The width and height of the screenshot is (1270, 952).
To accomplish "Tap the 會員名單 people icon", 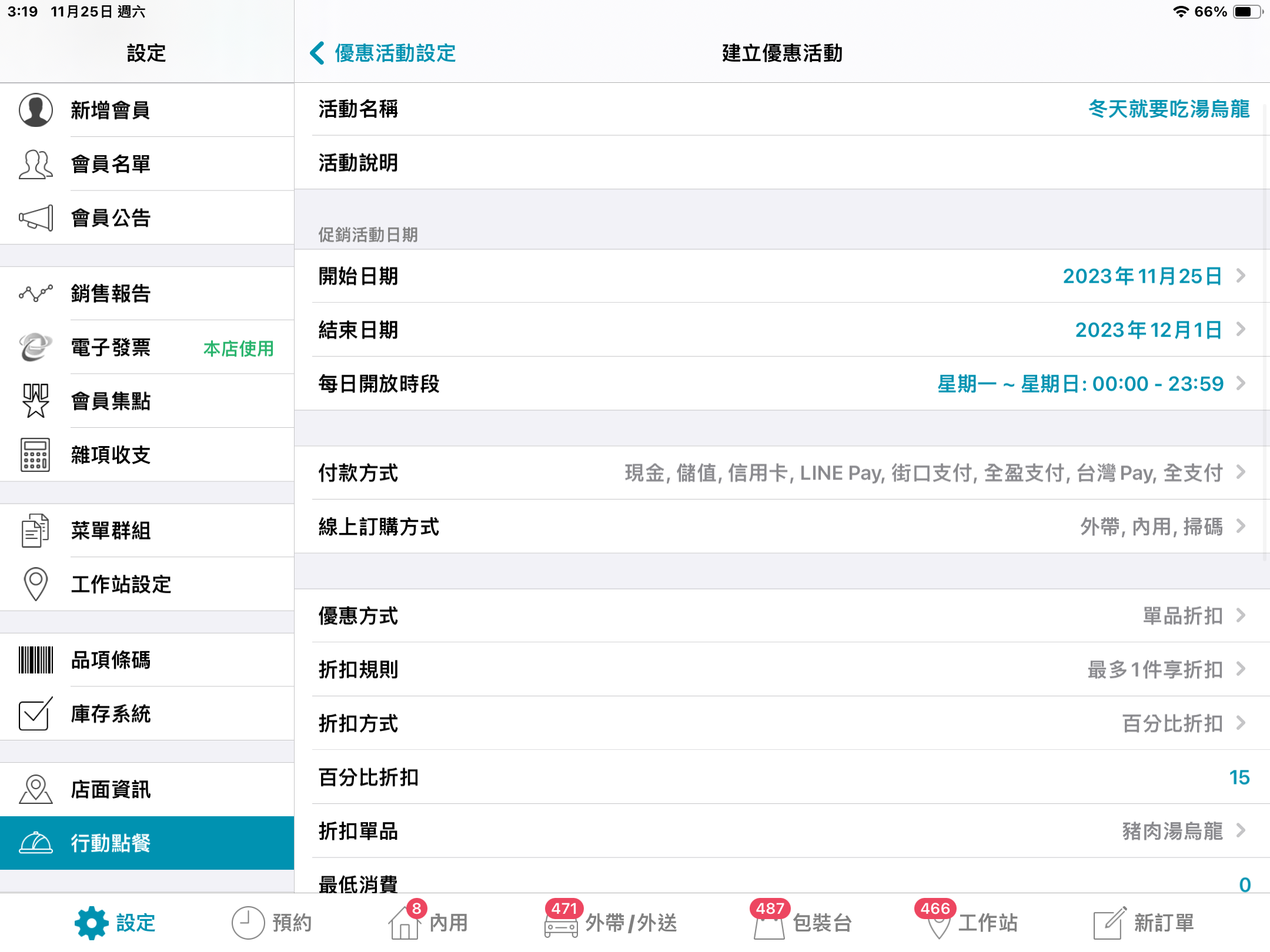I will tap(36, 164).
